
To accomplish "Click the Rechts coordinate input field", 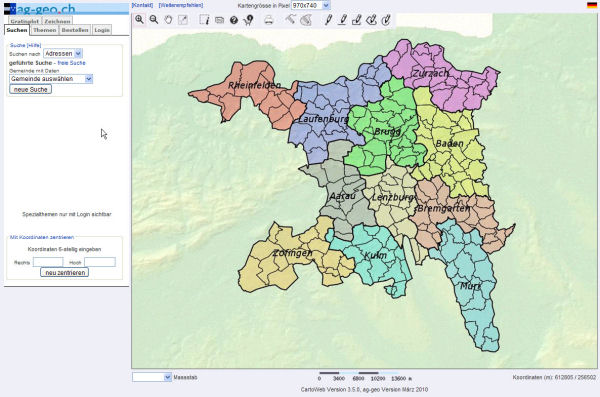I will click(x=48, y=262).
